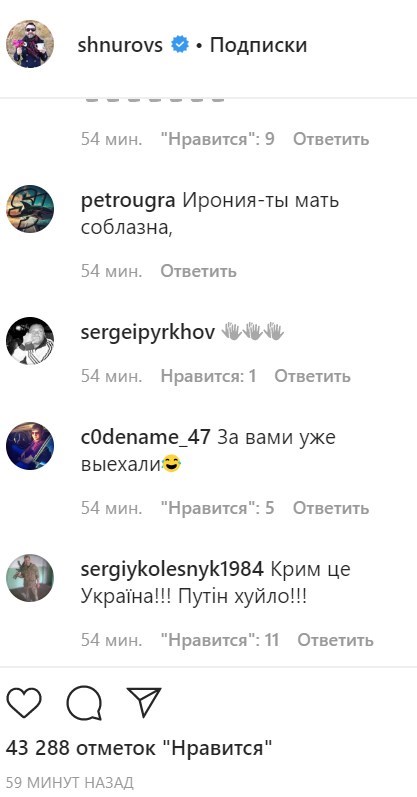View 11 likes on sergiykolesnyk1984's comment
The image size is (417, 797).
pyautogui.click(x=220, y=640)
